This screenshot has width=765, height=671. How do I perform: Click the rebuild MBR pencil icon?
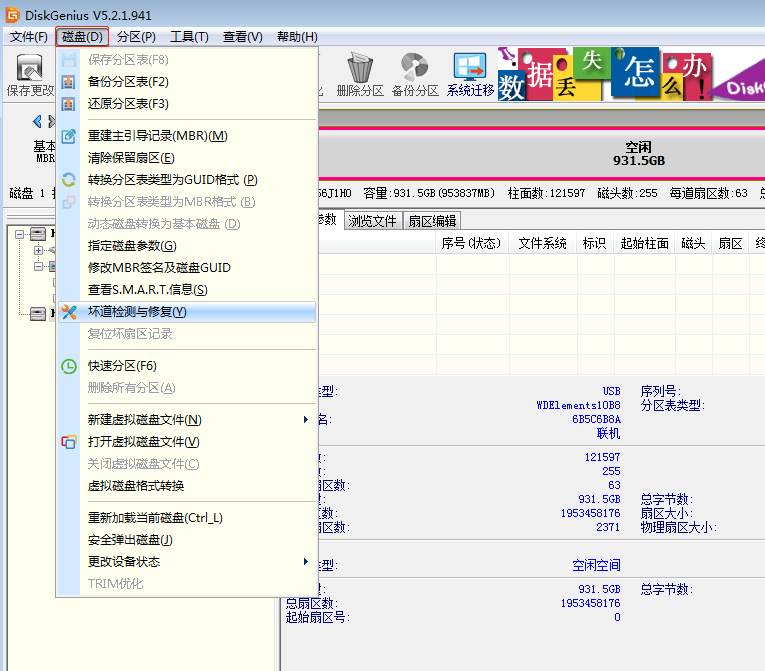click(x=68, y=136)
